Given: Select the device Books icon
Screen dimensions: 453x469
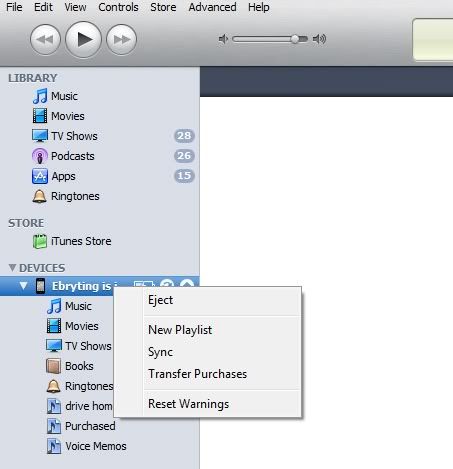Looking at the screenshot, I should tap(53, 366).
